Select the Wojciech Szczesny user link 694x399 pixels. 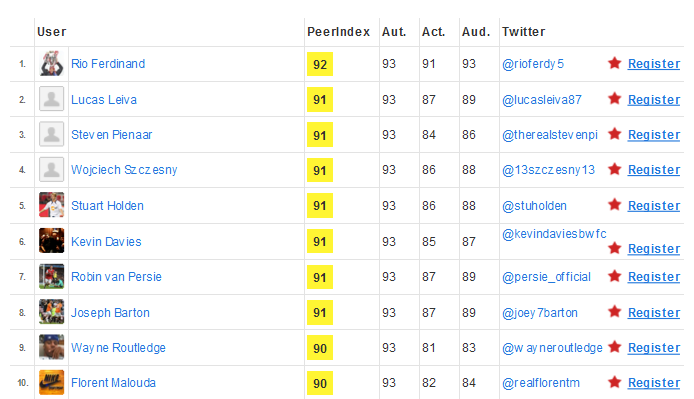point(124,170)
